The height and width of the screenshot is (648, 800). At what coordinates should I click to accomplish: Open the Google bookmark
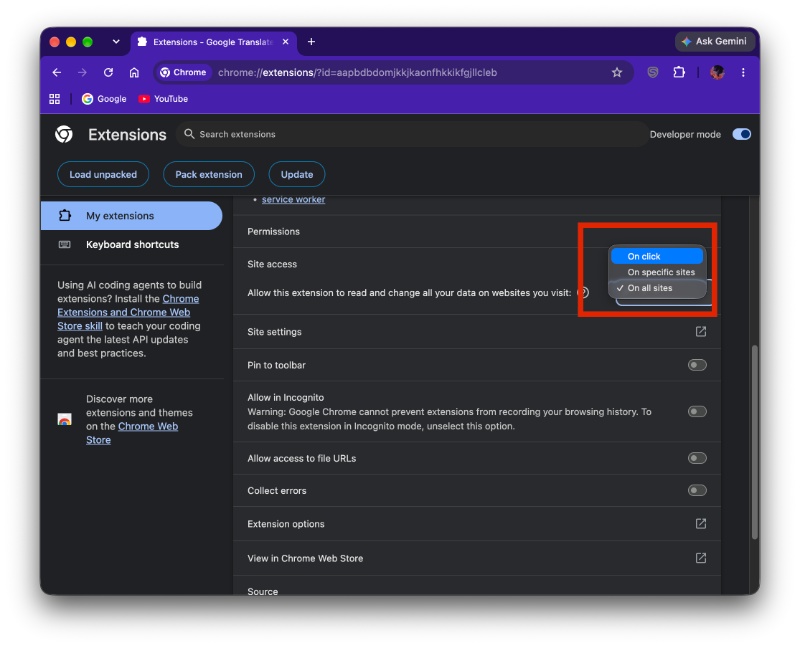(104, 99)
